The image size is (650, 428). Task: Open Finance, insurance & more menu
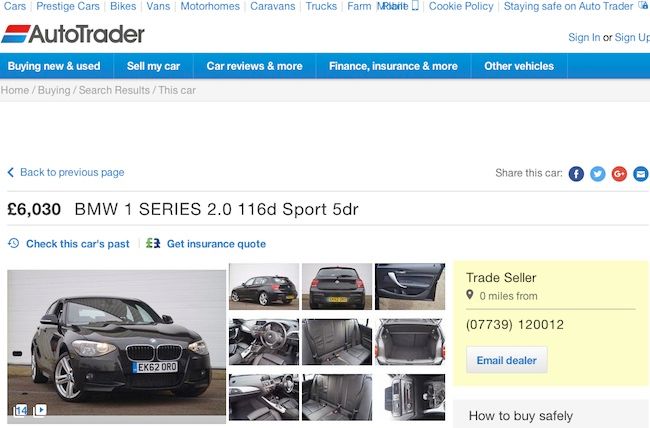click(x=393, y=66)
